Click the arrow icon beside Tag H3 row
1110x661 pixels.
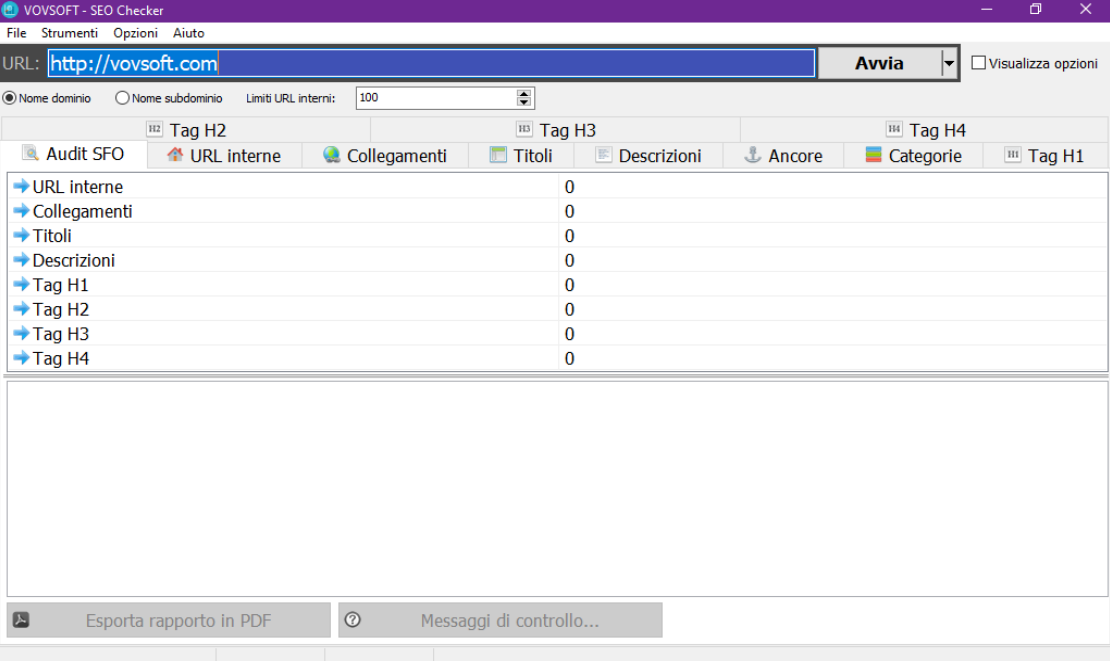[21, 333]
